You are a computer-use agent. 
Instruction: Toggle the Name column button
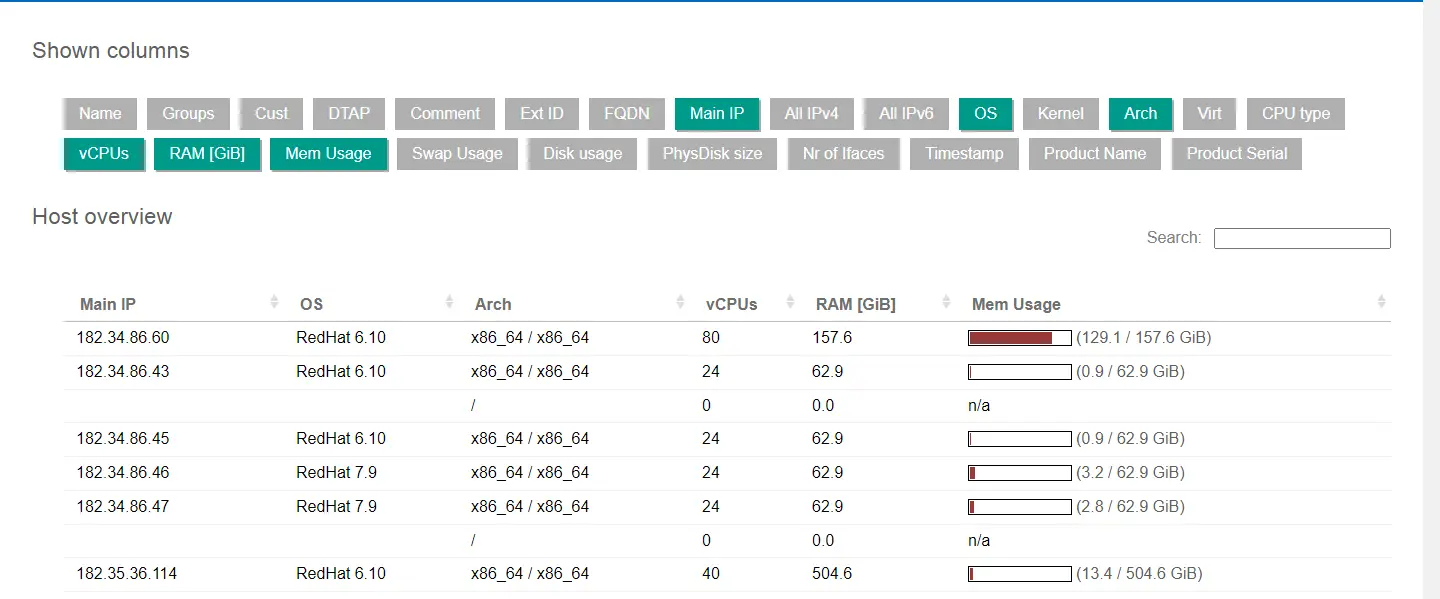click(100, 114)
